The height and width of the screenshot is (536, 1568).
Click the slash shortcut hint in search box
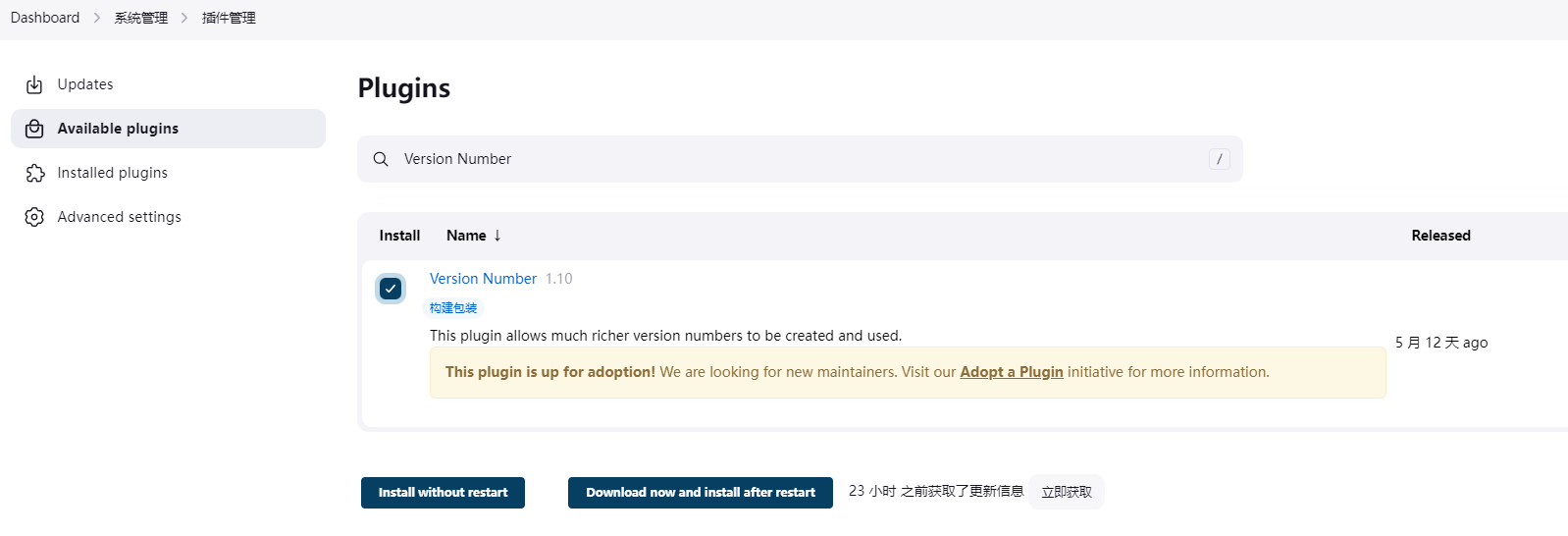[x=1220, y=159]
